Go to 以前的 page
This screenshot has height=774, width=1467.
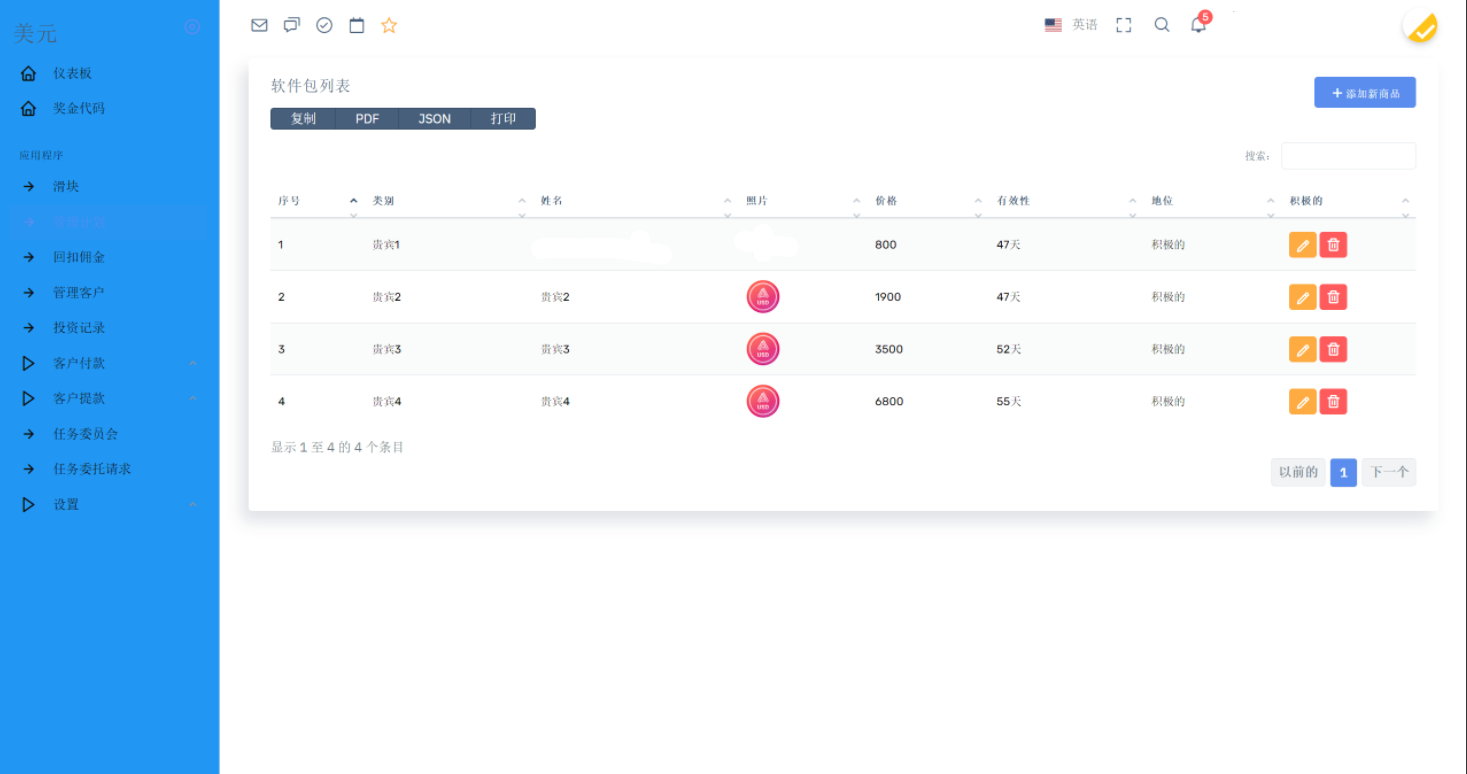tap(1298, 472)
